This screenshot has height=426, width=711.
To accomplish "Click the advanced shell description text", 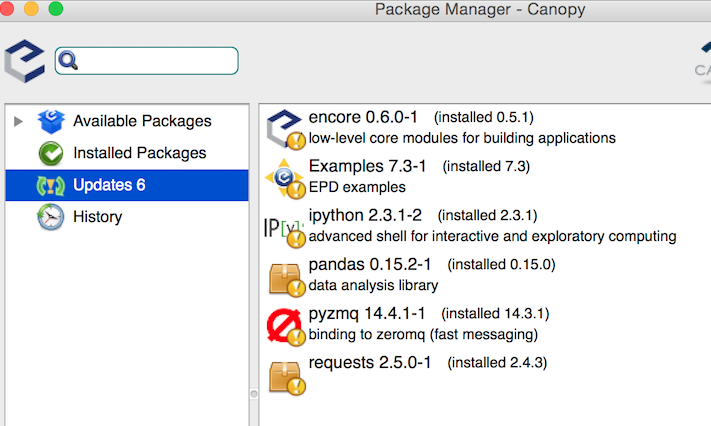I will (492, 236).
